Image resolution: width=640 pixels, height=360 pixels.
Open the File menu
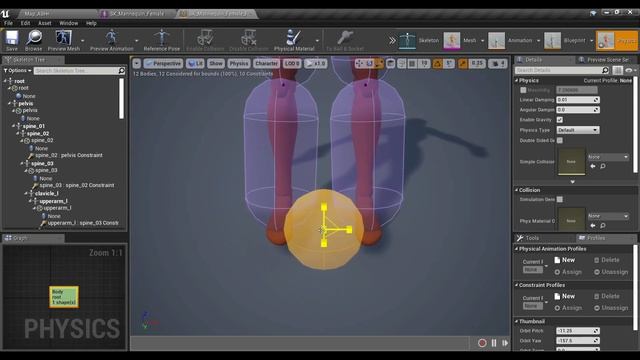pos(8,23)
